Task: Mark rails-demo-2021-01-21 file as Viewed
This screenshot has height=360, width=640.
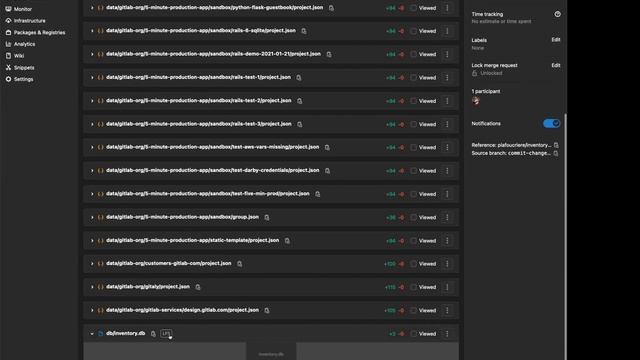Action: (413, 54)
